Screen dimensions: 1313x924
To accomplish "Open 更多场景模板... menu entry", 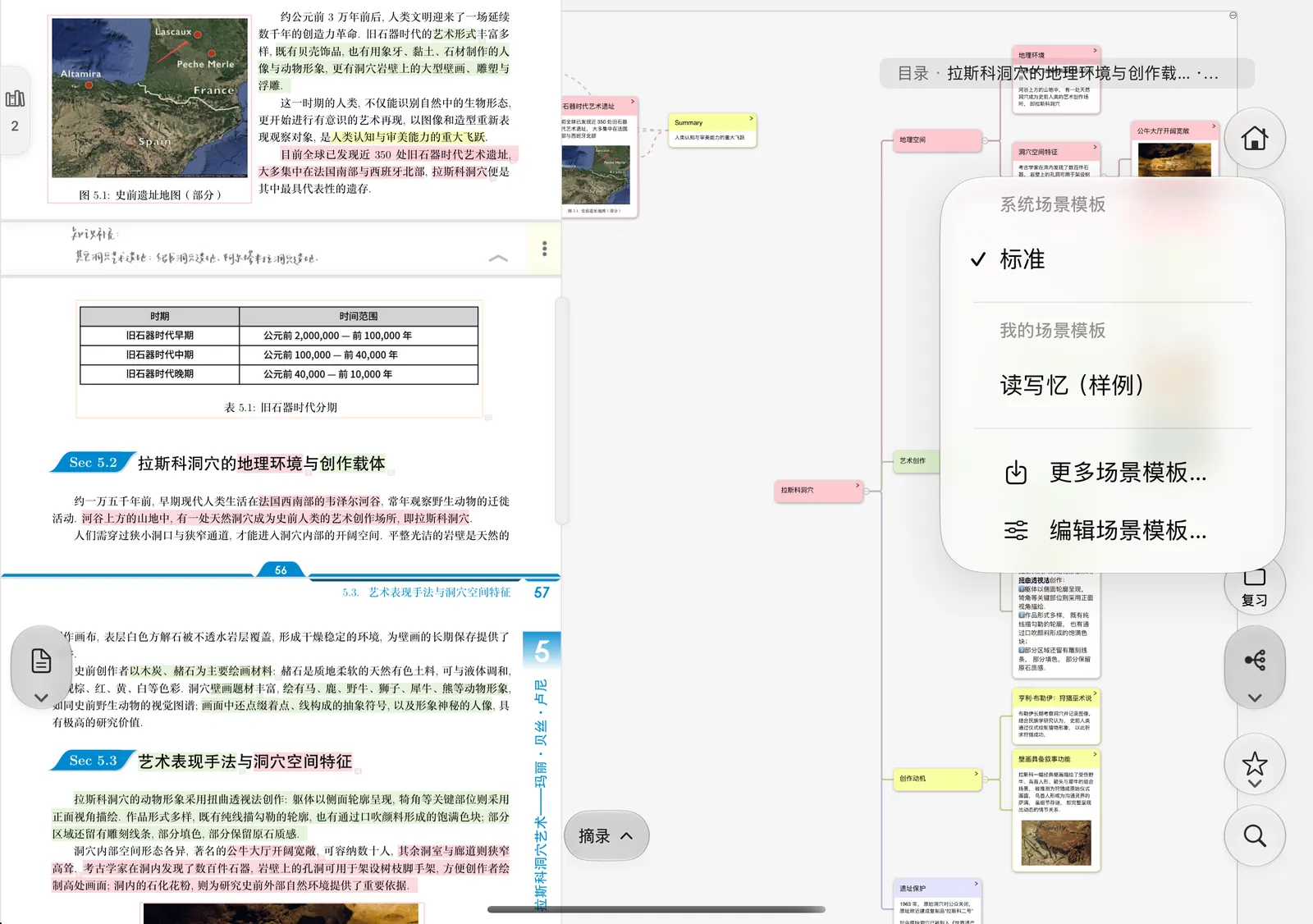I will [1112, 473].
